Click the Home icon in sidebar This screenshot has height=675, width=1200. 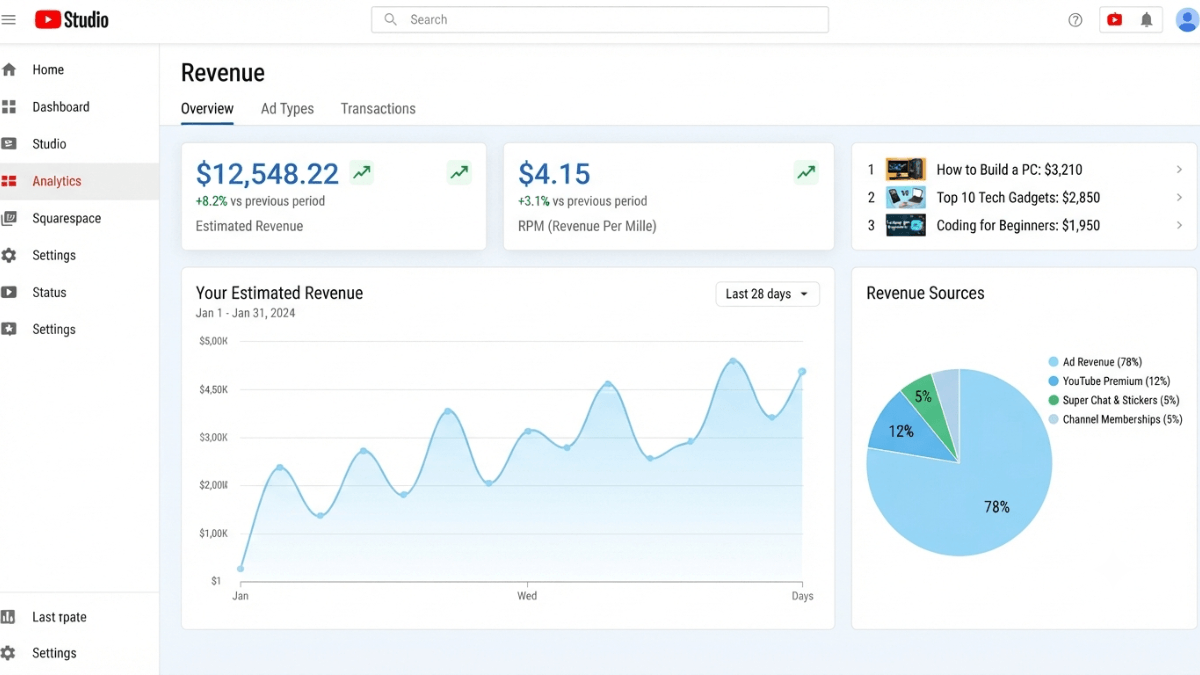click(x=9, y=70)
